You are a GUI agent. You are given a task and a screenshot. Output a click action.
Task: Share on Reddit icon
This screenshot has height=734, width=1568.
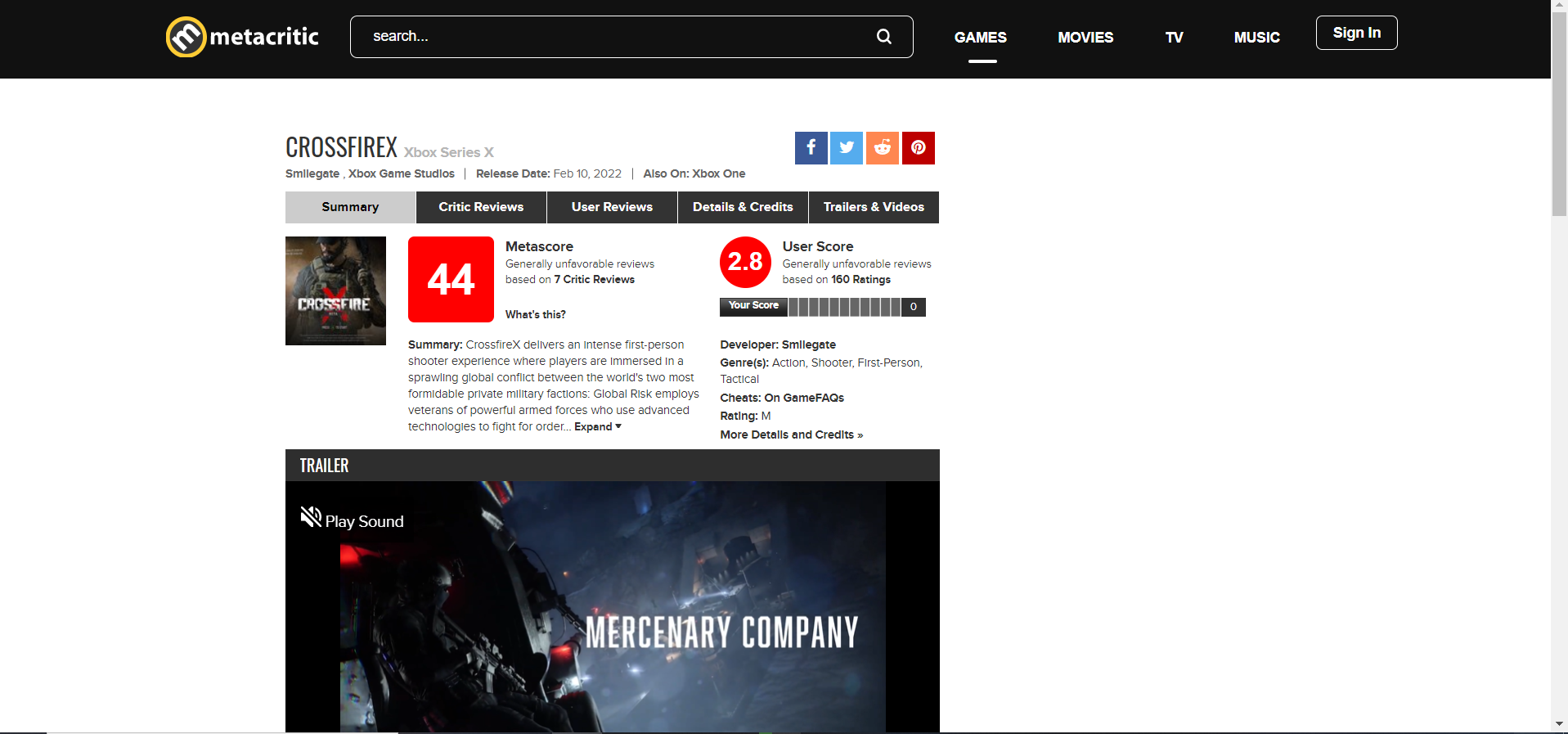point(883,148)
